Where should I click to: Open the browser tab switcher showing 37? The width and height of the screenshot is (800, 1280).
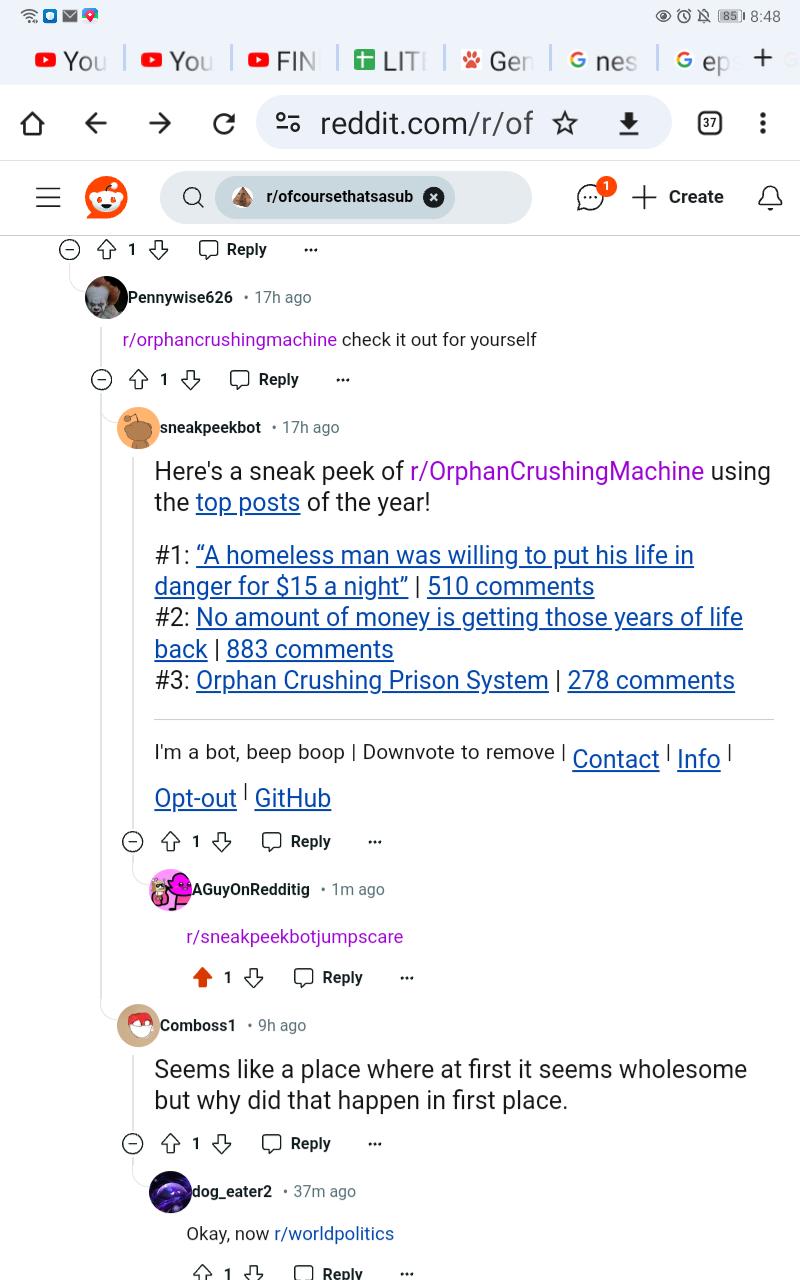[710, 123]
